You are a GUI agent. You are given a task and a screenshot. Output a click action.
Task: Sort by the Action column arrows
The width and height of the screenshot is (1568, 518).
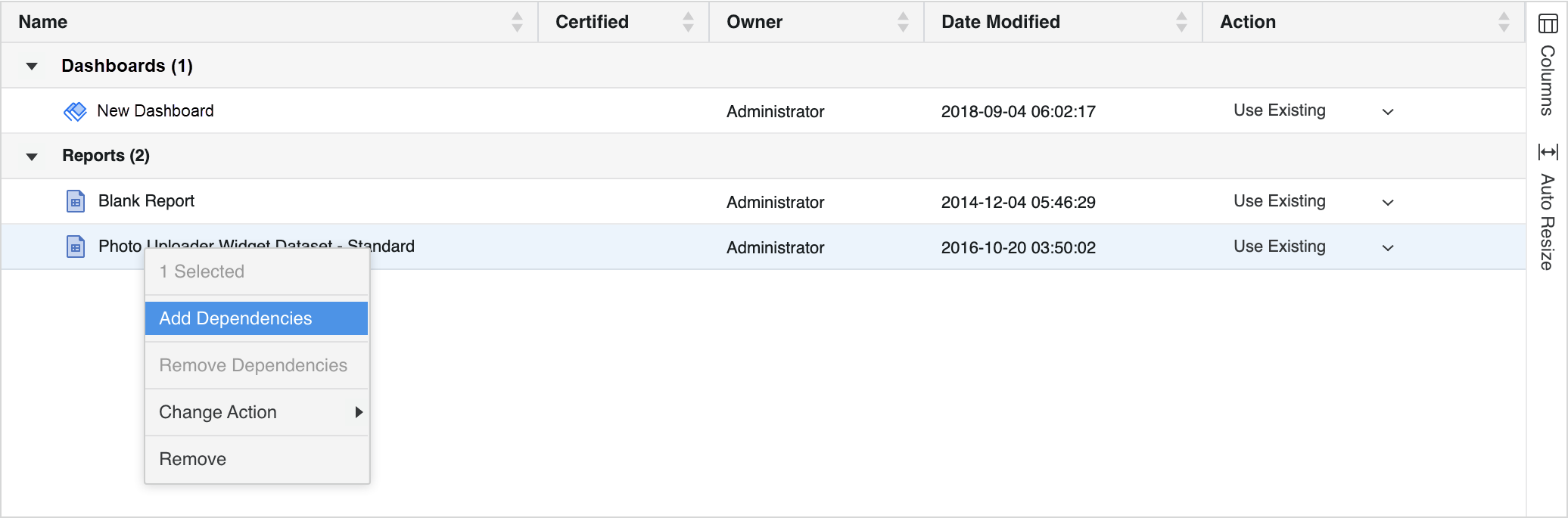[1504, 22]
